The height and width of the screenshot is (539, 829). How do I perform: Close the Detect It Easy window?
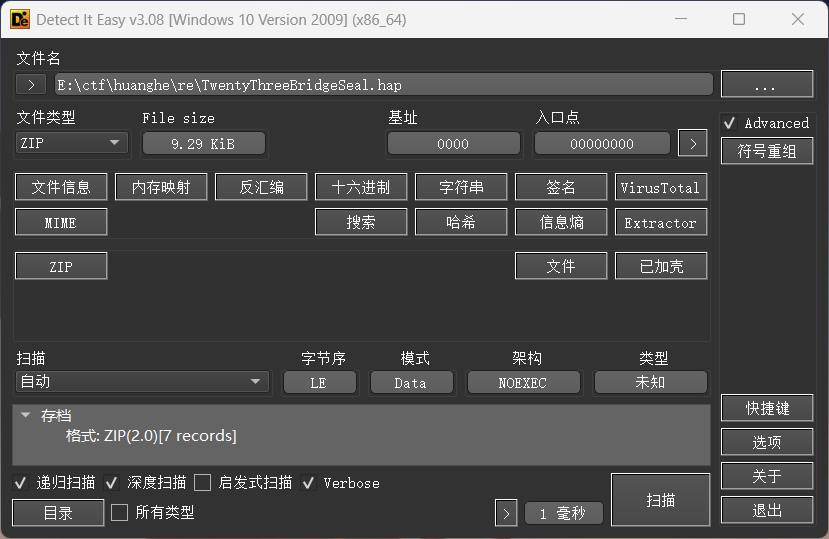[798, 19]
